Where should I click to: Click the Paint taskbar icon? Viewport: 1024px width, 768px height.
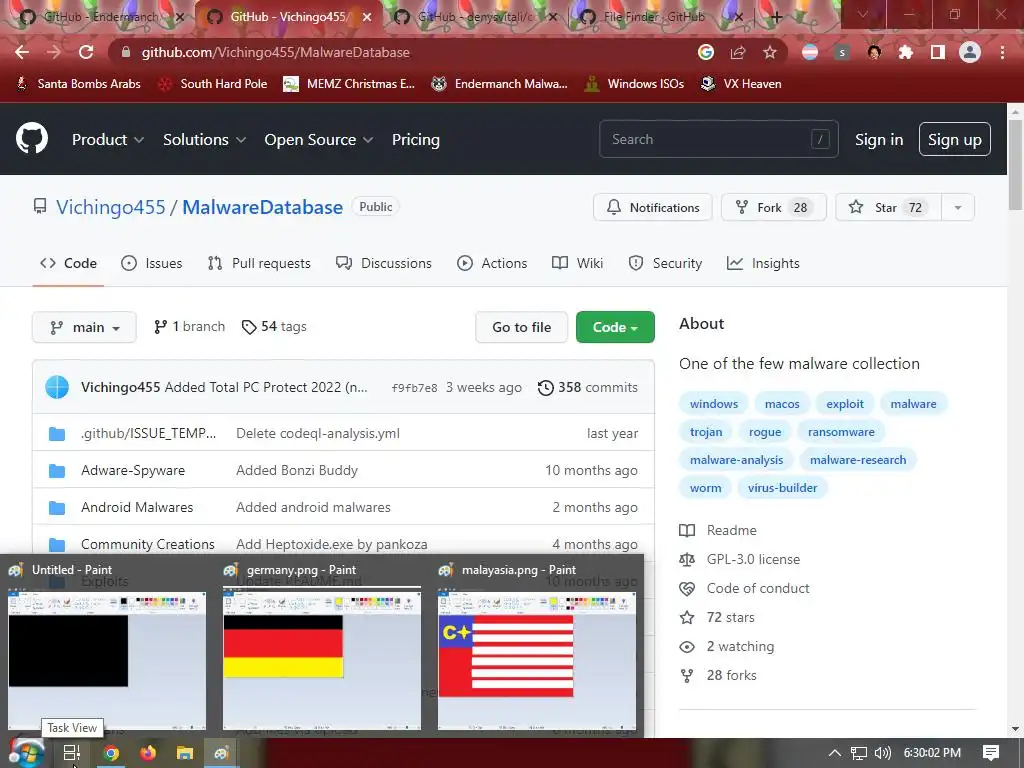tap(221, 753)
